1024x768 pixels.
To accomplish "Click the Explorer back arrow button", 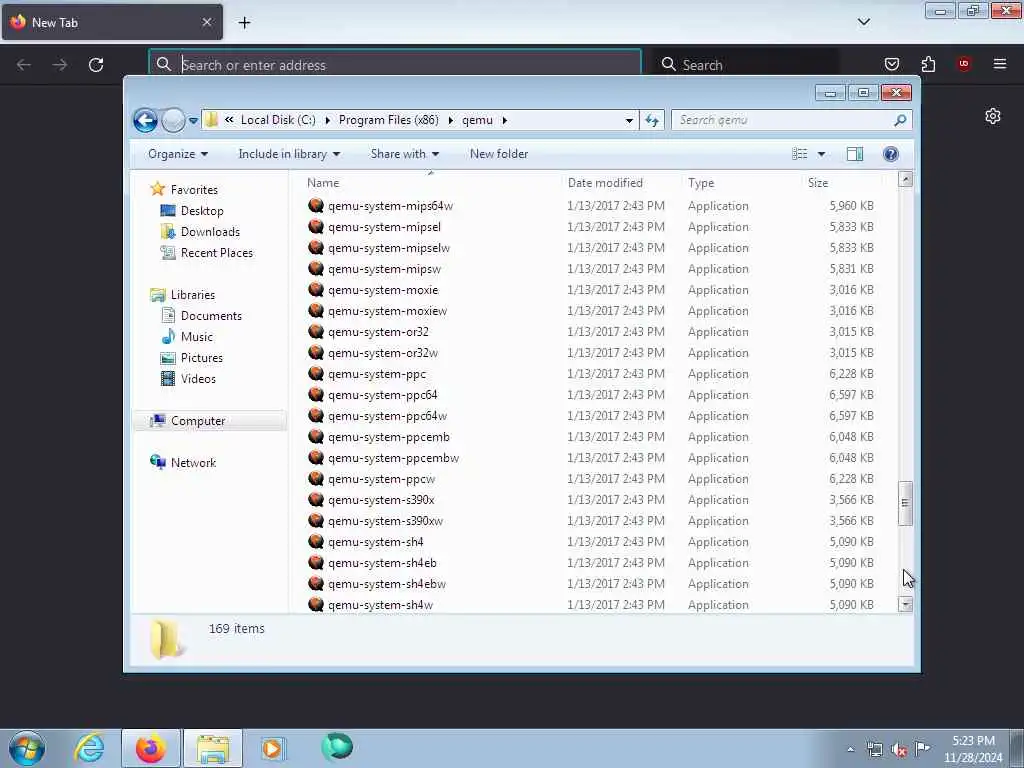I will [145, 120].
